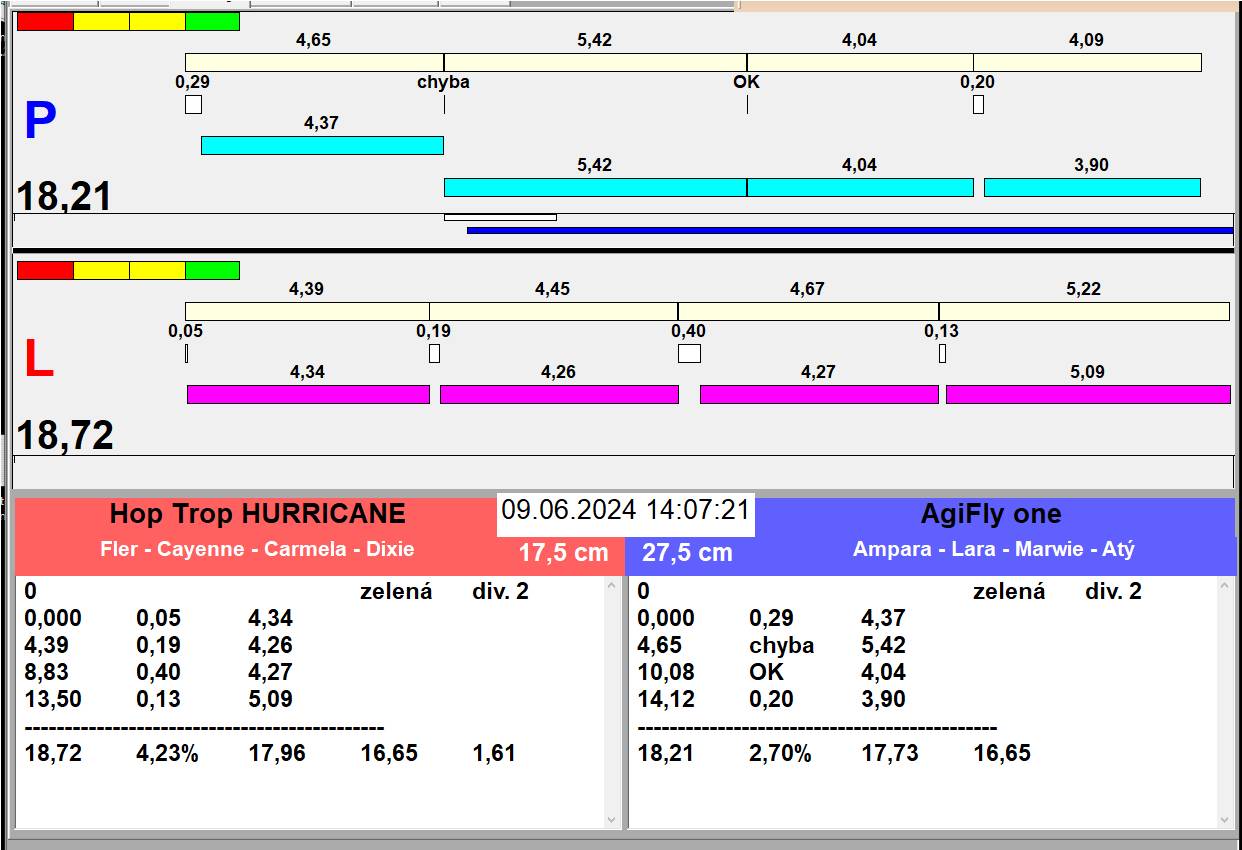1242x850 pixels.
Task: Select the AgiFly one team header
Action: coord(991,514)
